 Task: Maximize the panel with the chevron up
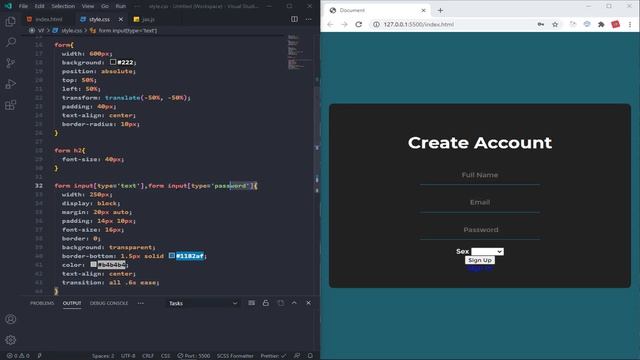tap(294, 303)
